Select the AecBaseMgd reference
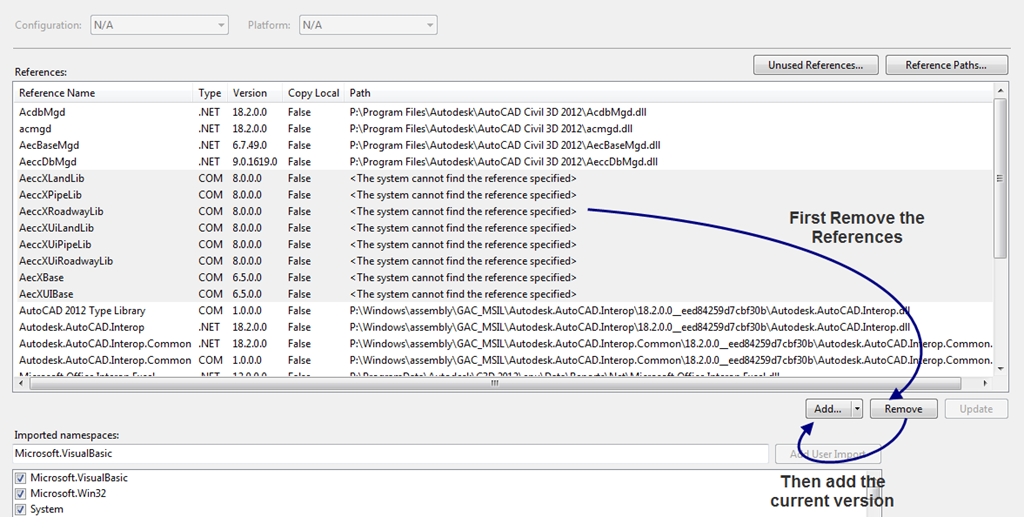Viewport: 1024px width, 517px height. [x=503, y=145]
